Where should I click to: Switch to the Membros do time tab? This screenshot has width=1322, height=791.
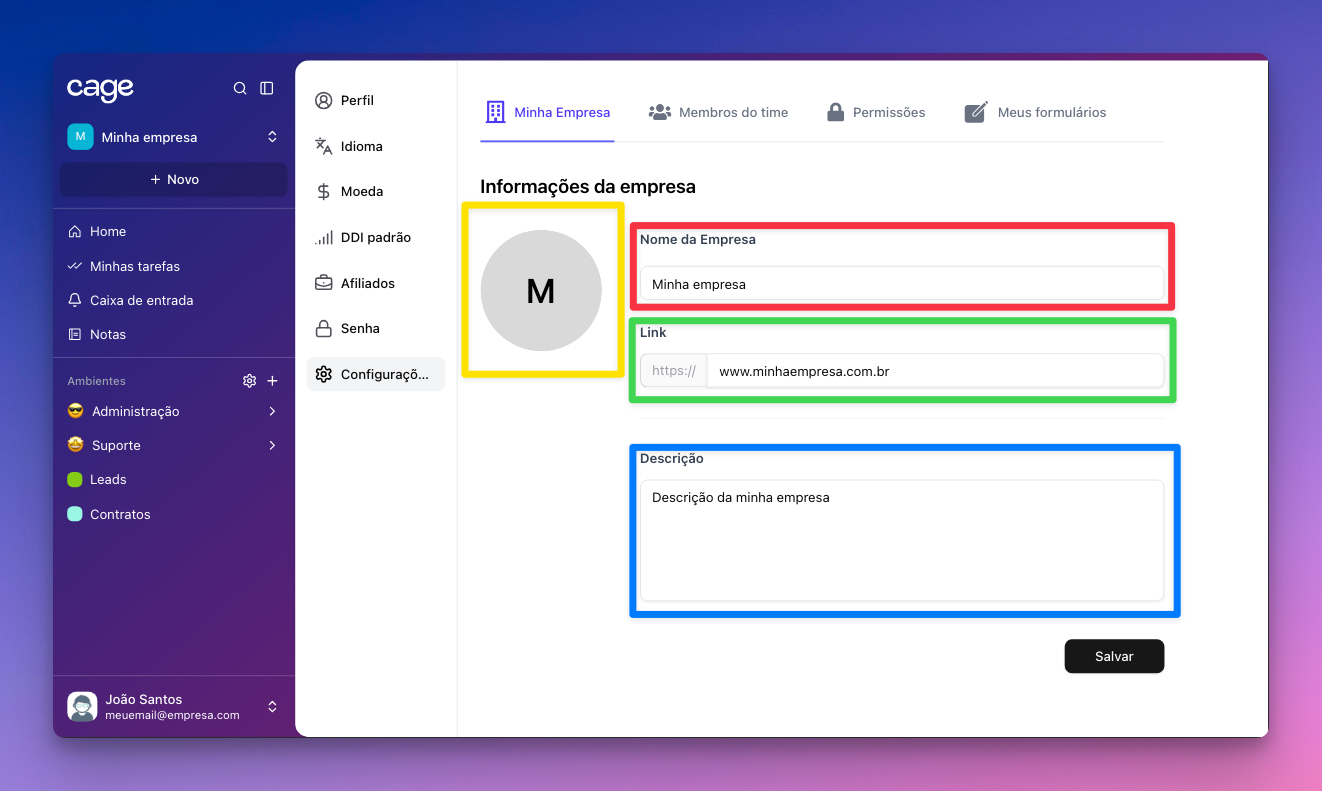(x=718, y=112)
